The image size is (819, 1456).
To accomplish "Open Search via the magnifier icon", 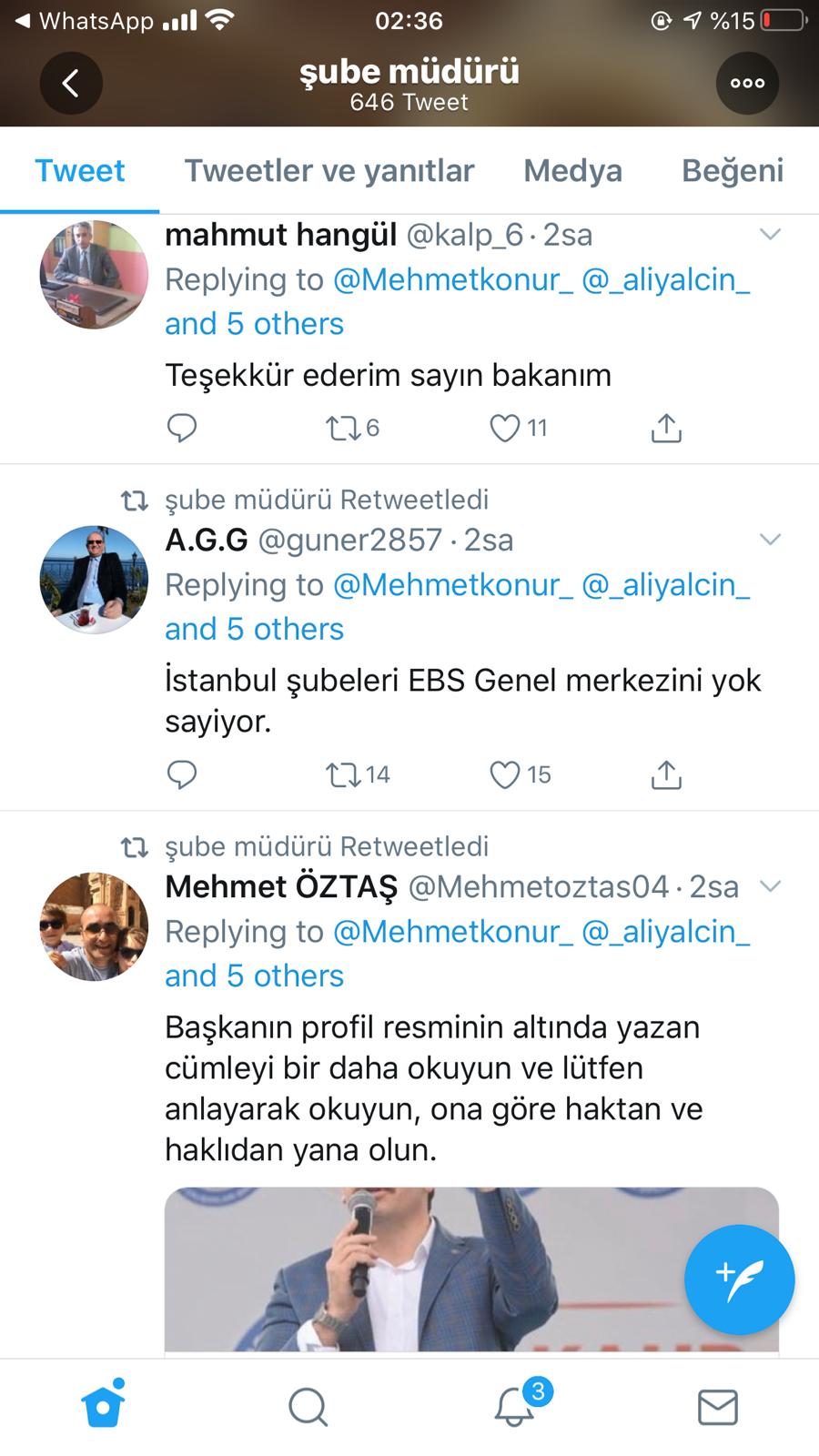I will point(308,1407).
